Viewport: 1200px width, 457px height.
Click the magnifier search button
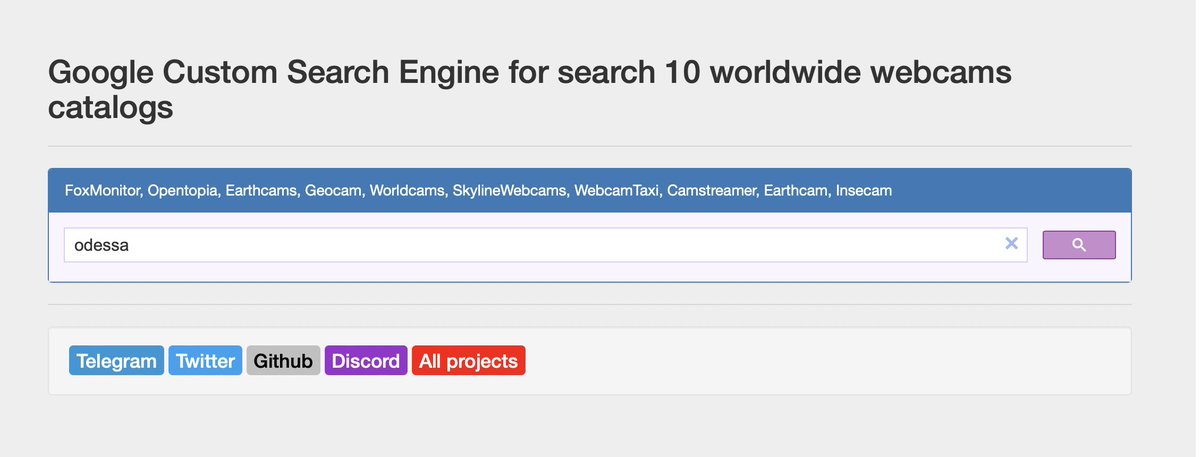tap(1079, 245)
